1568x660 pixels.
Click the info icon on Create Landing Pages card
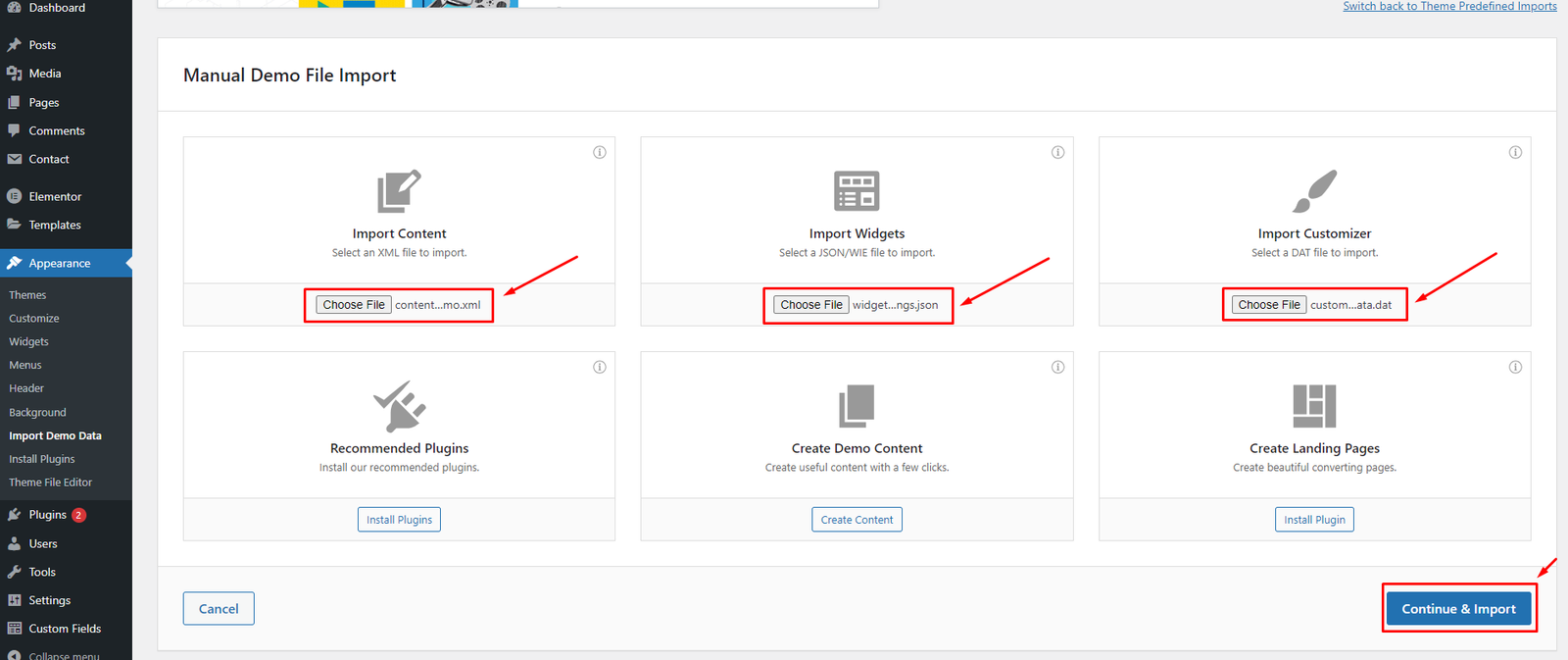click(1515, 367)
